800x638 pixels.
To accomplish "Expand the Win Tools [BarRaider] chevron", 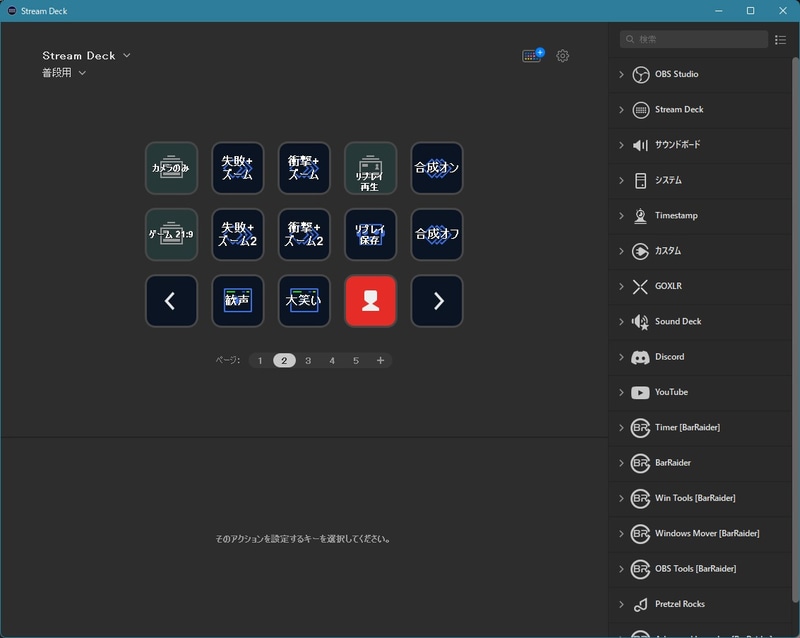I will (621, 498).
